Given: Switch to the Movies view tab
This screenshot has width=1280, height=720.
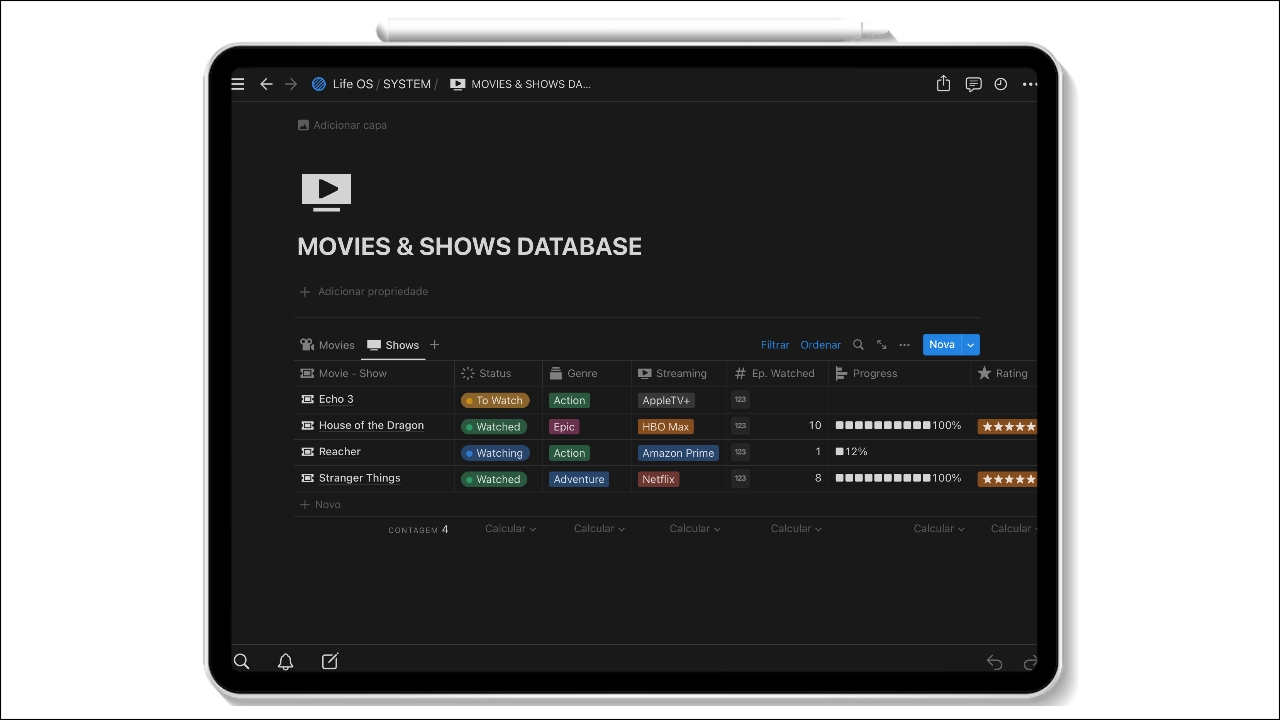Looking at the screenshot, I should [328, 345].
